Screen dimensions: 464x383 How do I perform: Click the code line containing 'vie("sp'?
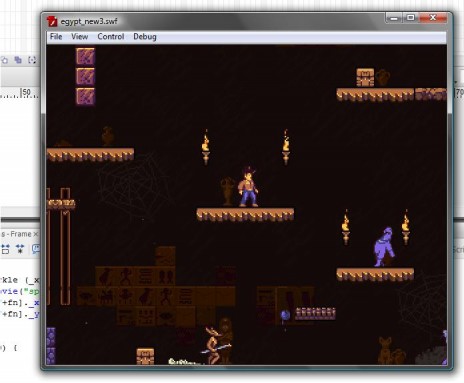pos(20,291)
